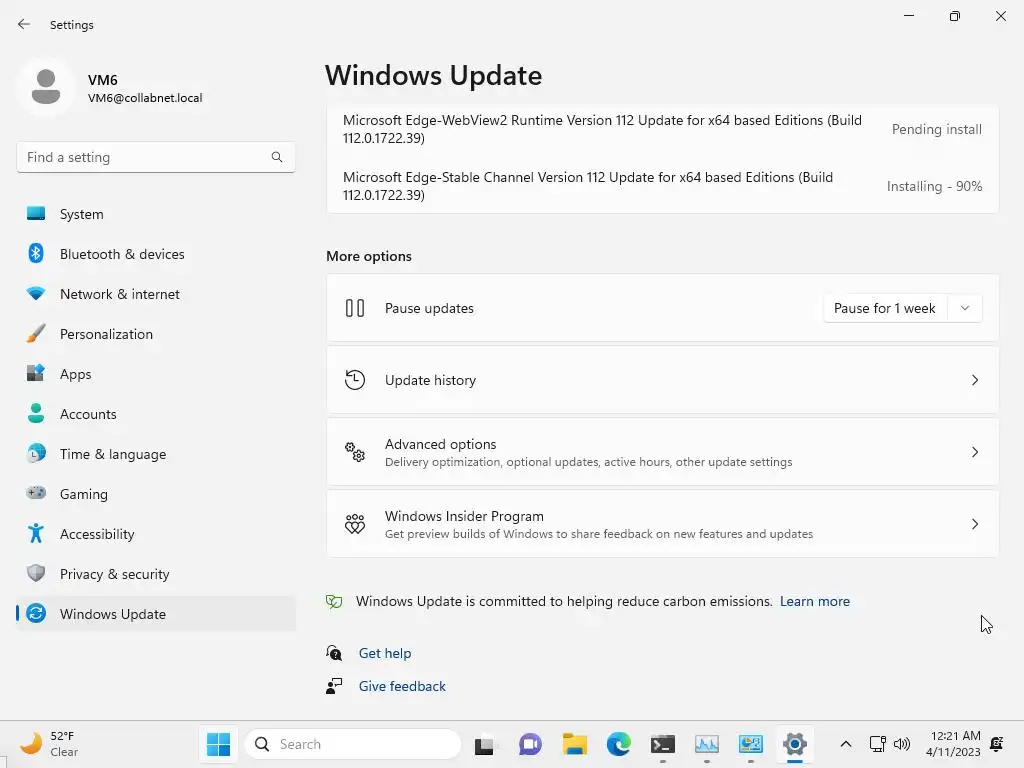This screenshot has width=1024, height=768.
Task: Open the Chat camera icon on taskbar
Action: coord(530,744)
